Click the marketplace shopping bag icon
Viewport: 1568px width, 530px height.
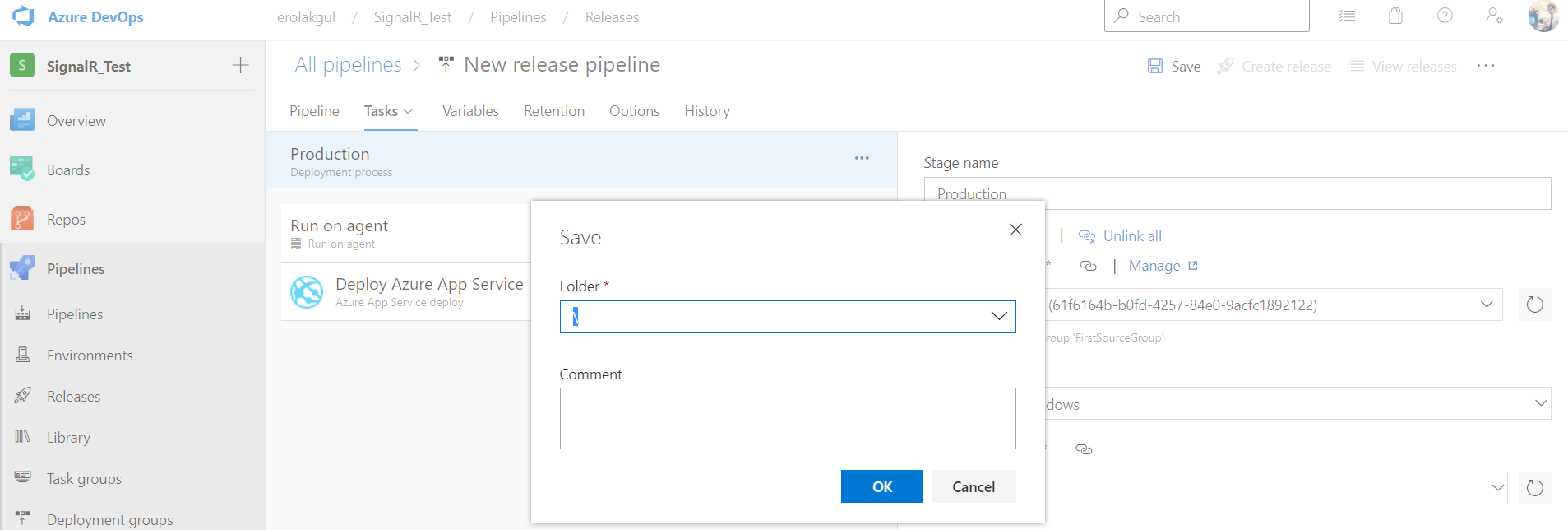[1395, 16]
